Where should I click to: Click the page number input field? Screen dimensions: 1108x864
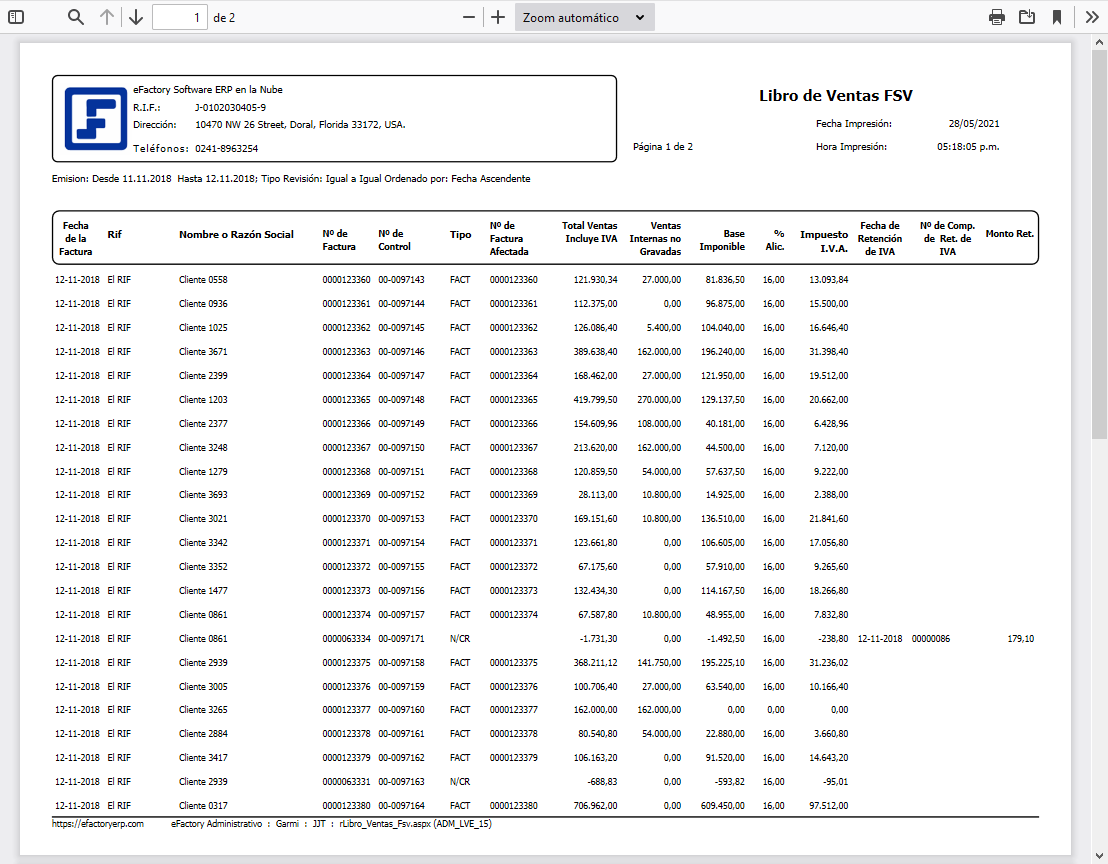point(180,17)
